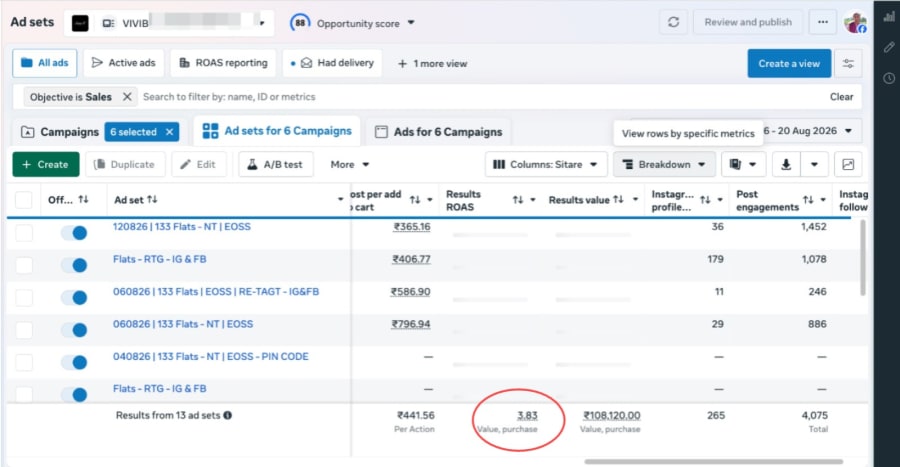This screenshot has width=900, height=467.
Task: Click the reports icon button
Action: [x=743, y=165]
